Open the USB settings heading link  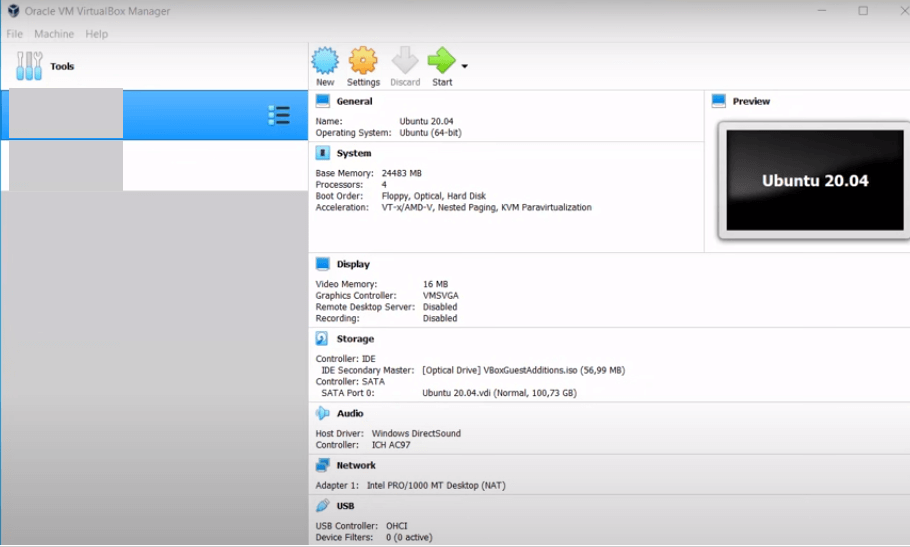[345, 506]
